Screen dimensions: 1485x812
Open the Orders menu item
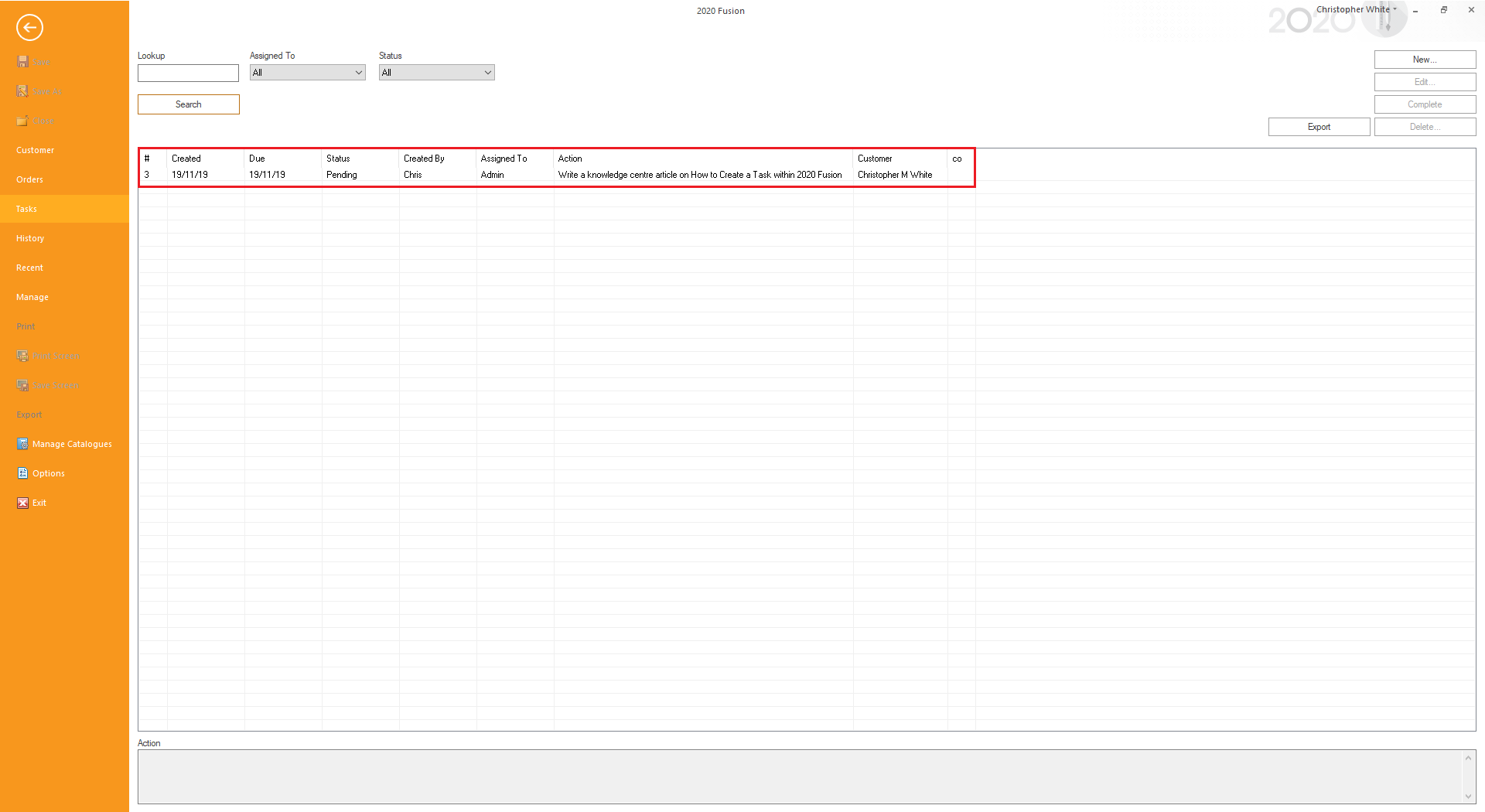click(64, 179)
